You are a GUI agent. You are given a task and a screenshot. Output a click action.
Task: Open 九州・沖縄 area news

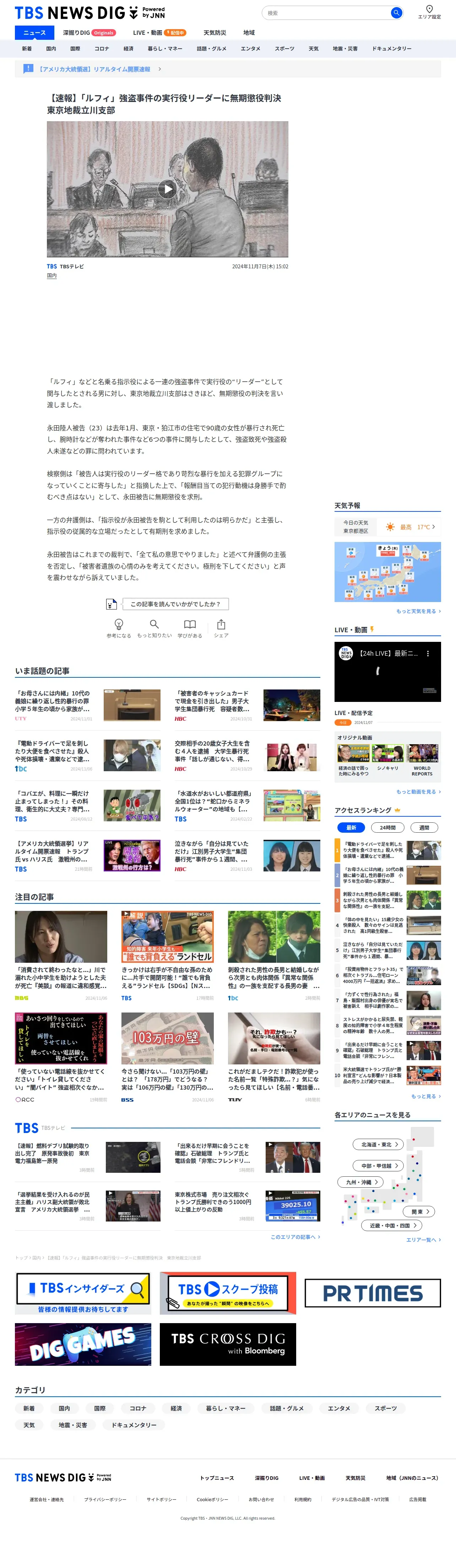coord(360,1182)
